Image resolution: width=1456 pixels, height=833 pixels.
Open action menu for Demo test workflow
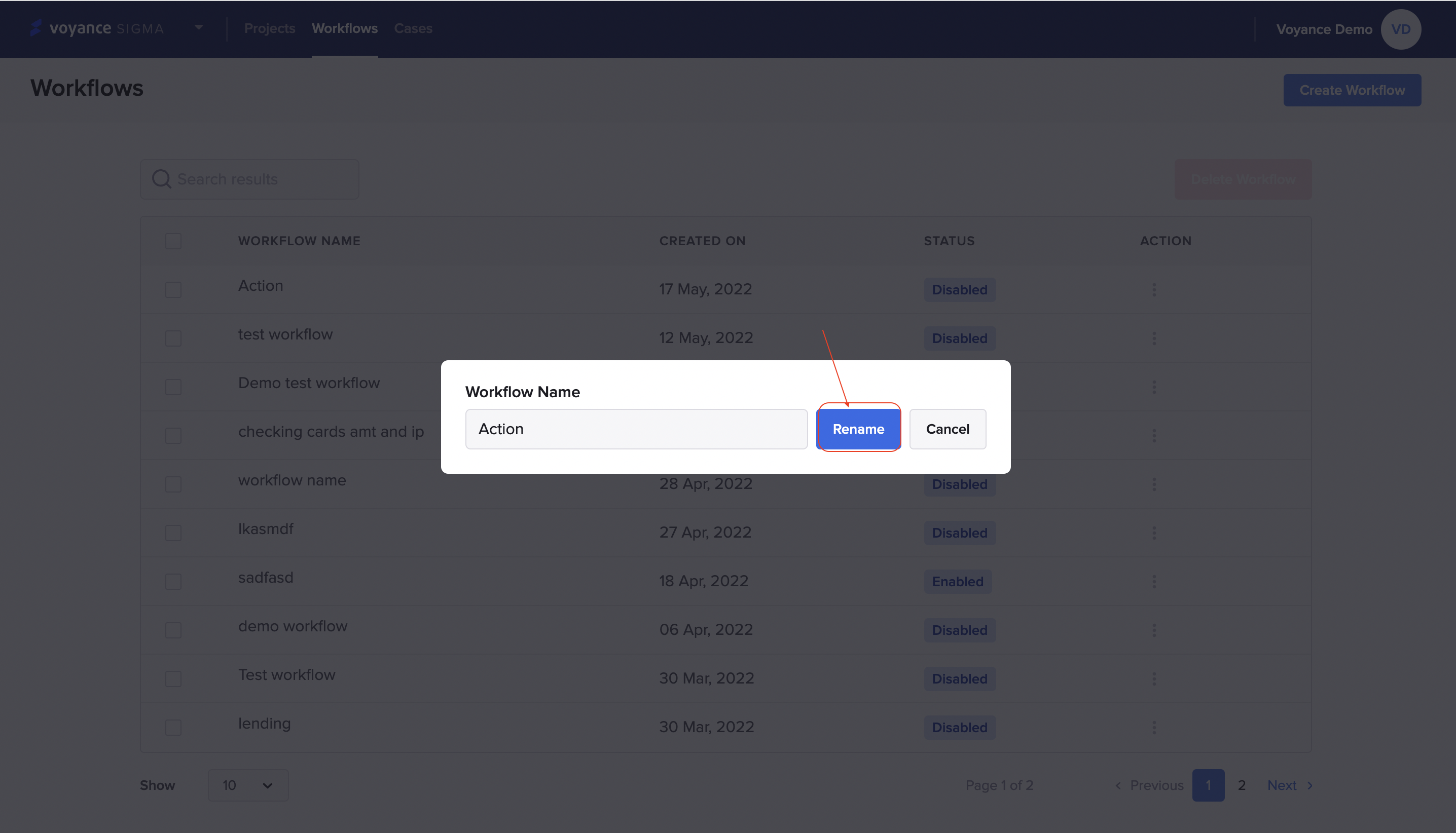point(1154,387)
